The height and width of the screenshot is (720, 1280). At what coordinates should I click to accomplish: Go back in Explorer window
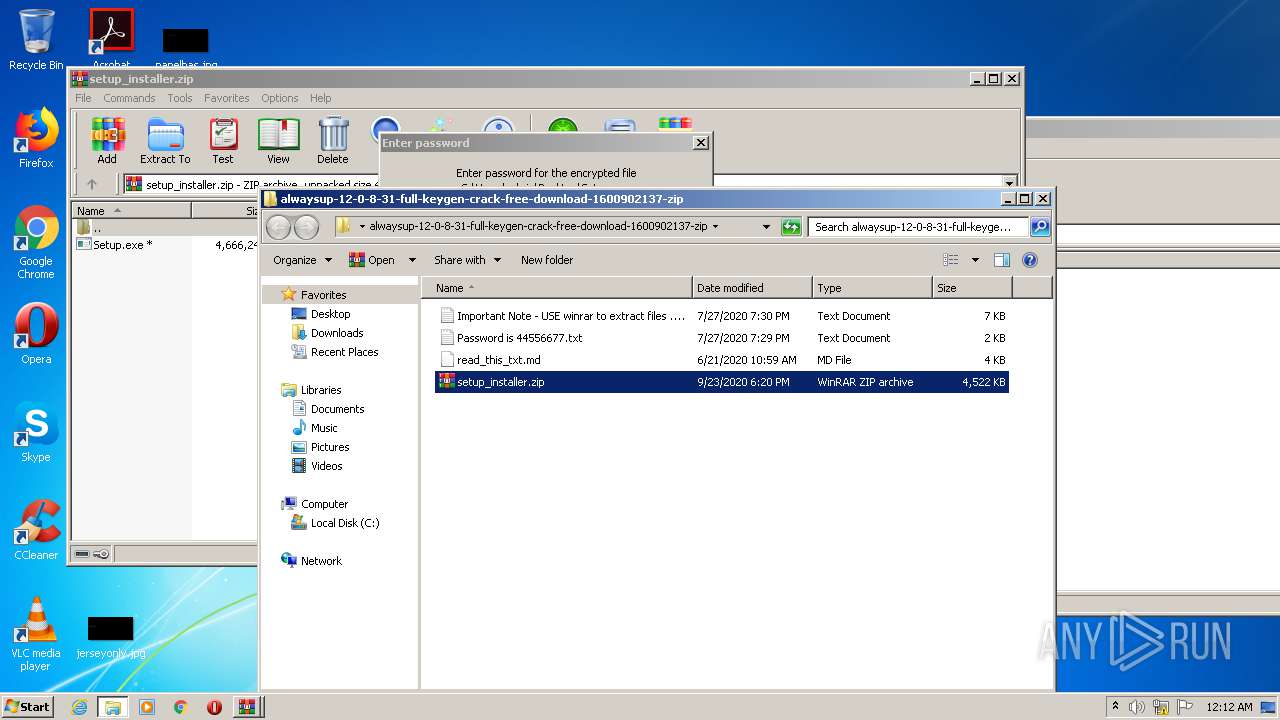tap(279, 227)
